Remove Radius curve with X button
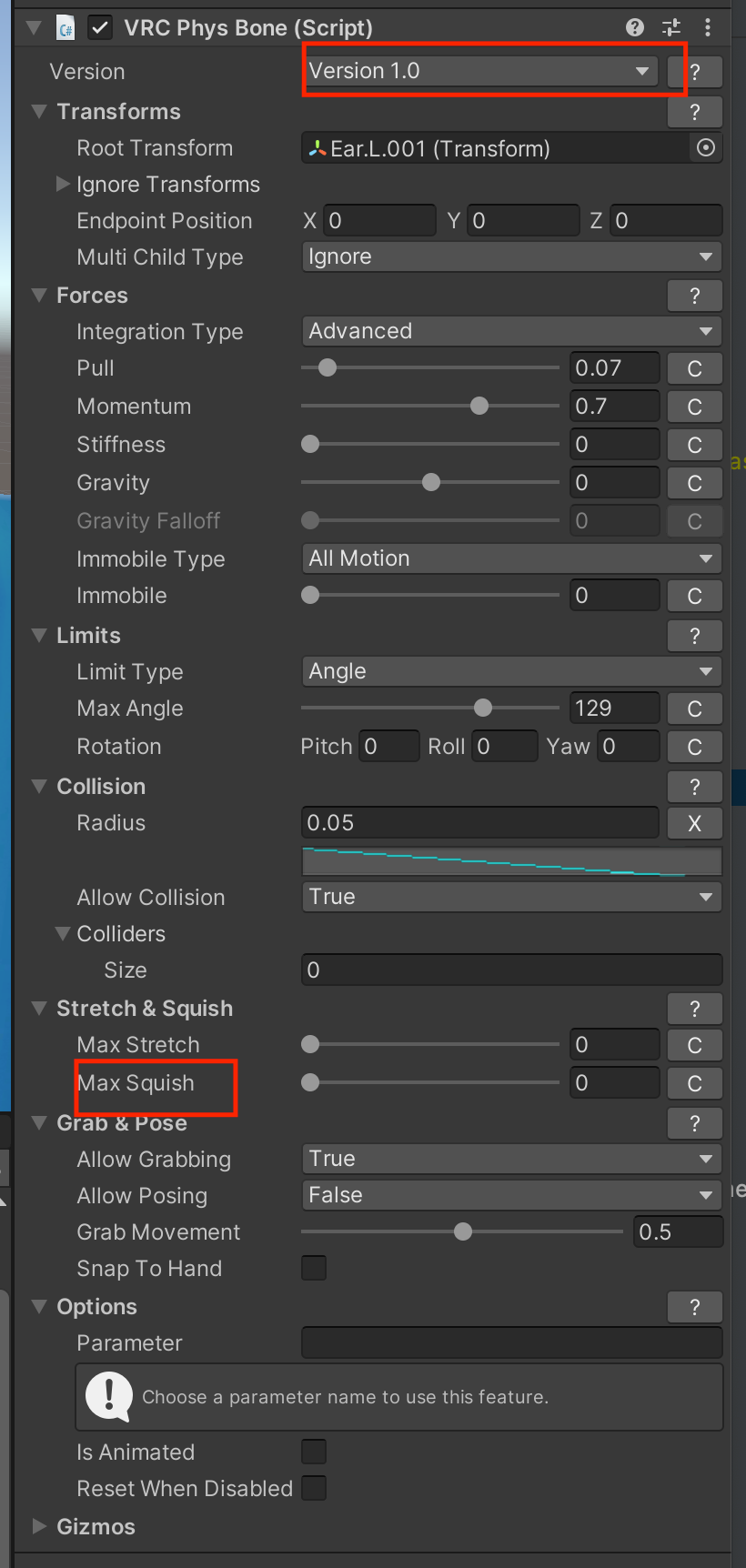Viewport: 746px width, 1568px height. (x=695, y=823)
